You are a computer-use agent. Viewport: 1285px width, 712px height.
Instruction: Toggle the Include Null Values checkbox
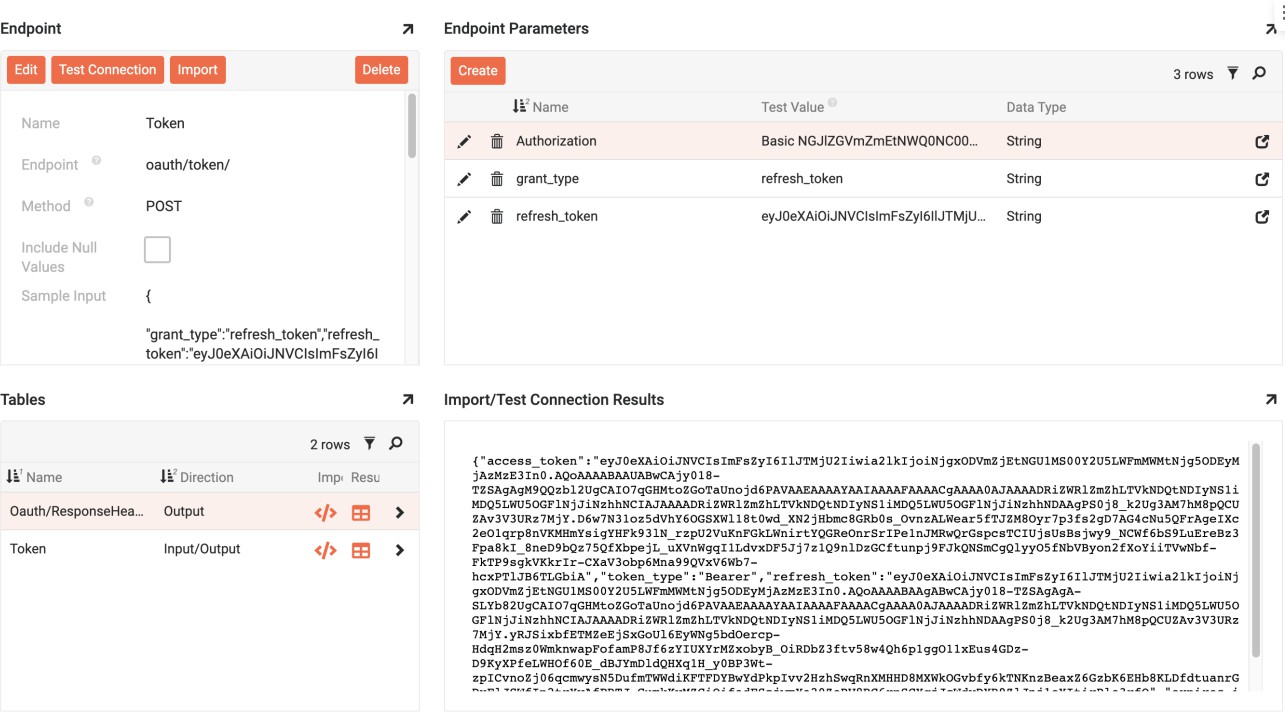click(x=157, y=249)
